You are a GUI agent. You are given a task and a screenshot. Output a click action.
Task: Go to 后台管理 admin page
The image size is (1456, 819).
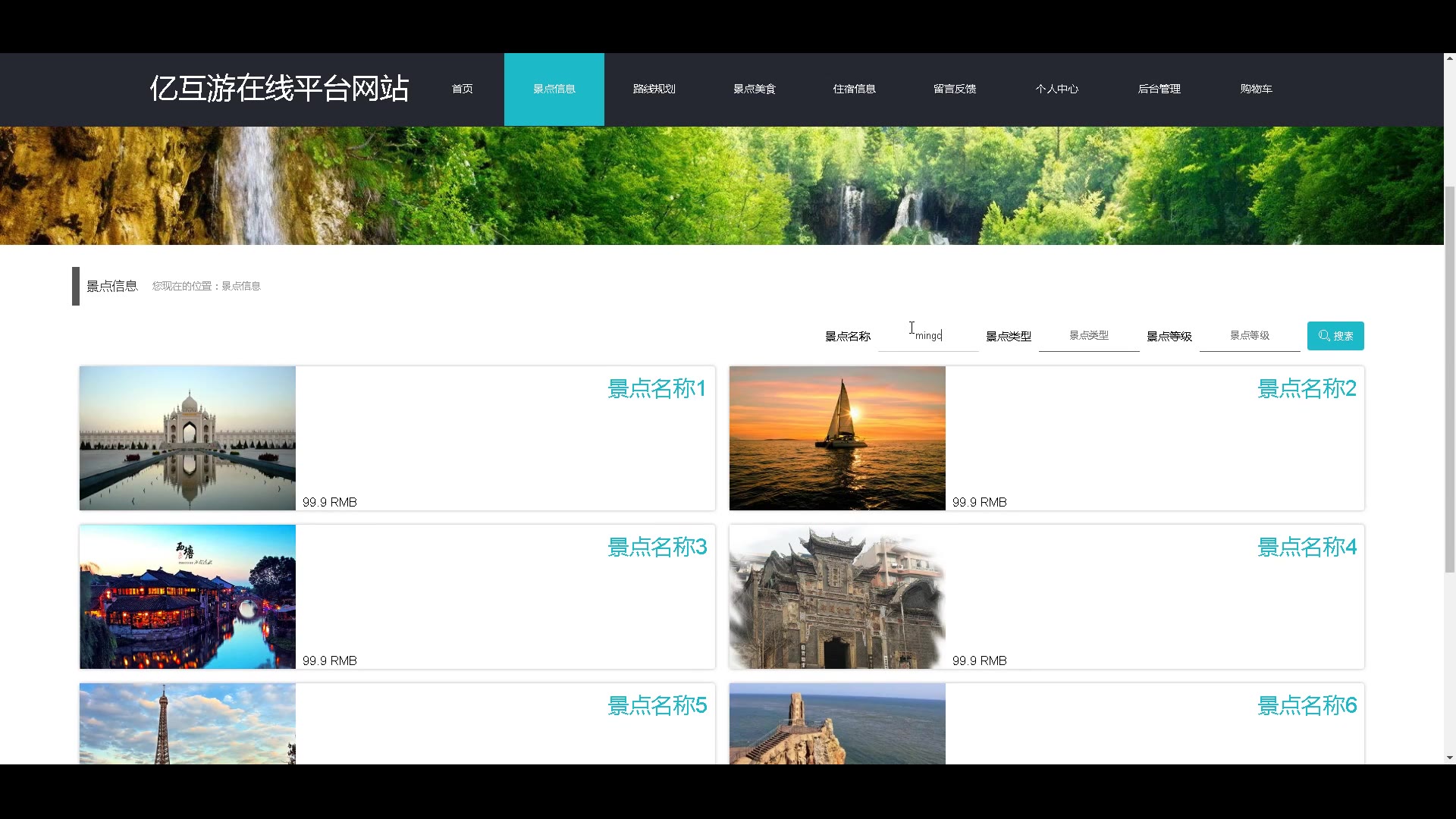pyautogui.click(x=1159, y=89)
